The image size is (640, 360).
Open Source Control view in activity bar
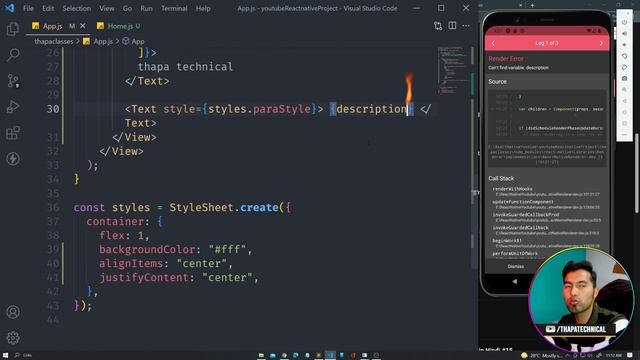coord(13,81)
